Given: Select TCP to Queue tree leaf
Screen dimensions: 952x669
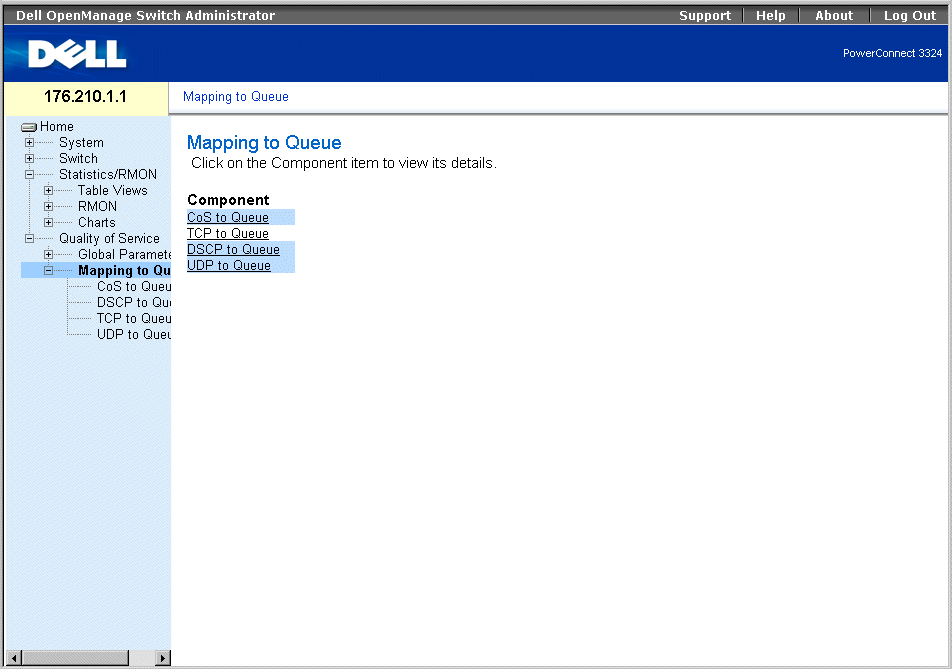Looking at the screenshot, I should coord(134,319).
